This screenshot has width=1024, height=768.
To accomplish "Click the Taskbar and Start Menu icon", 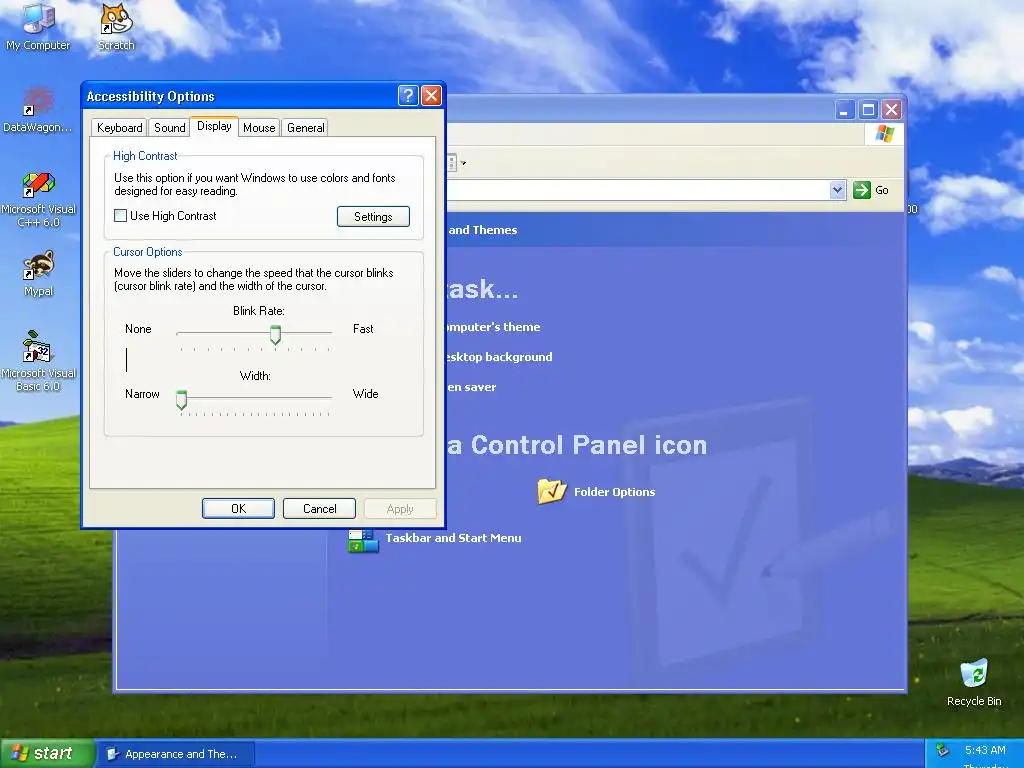I will (363, 539).
